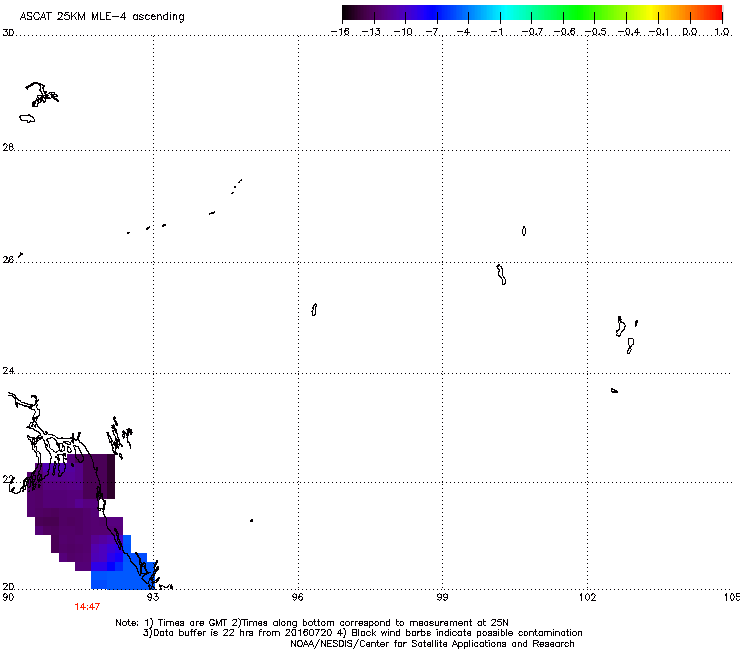Click the NOAA/NESDIS credit line

(432, 644)
